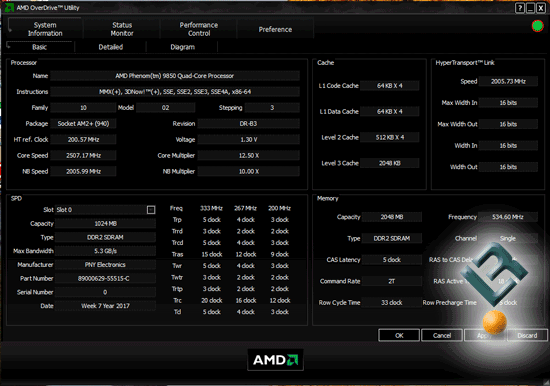Open the Diagram sub-tab

pyautogui.click(x=182, y=47)
